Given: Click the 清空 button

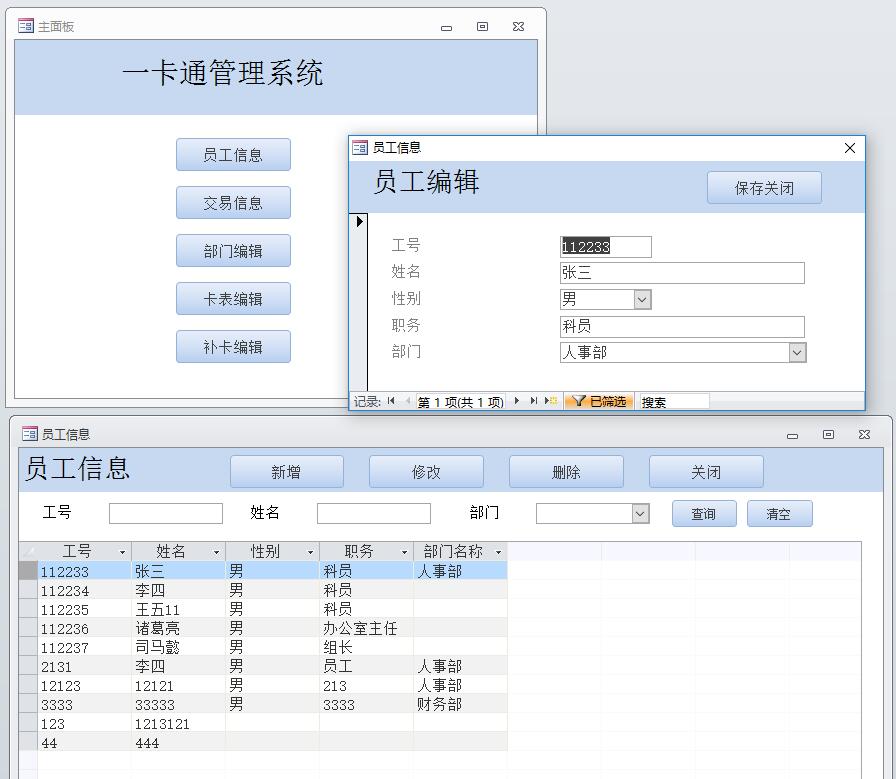Looking at the screenshot, I should tap(779, 513).
